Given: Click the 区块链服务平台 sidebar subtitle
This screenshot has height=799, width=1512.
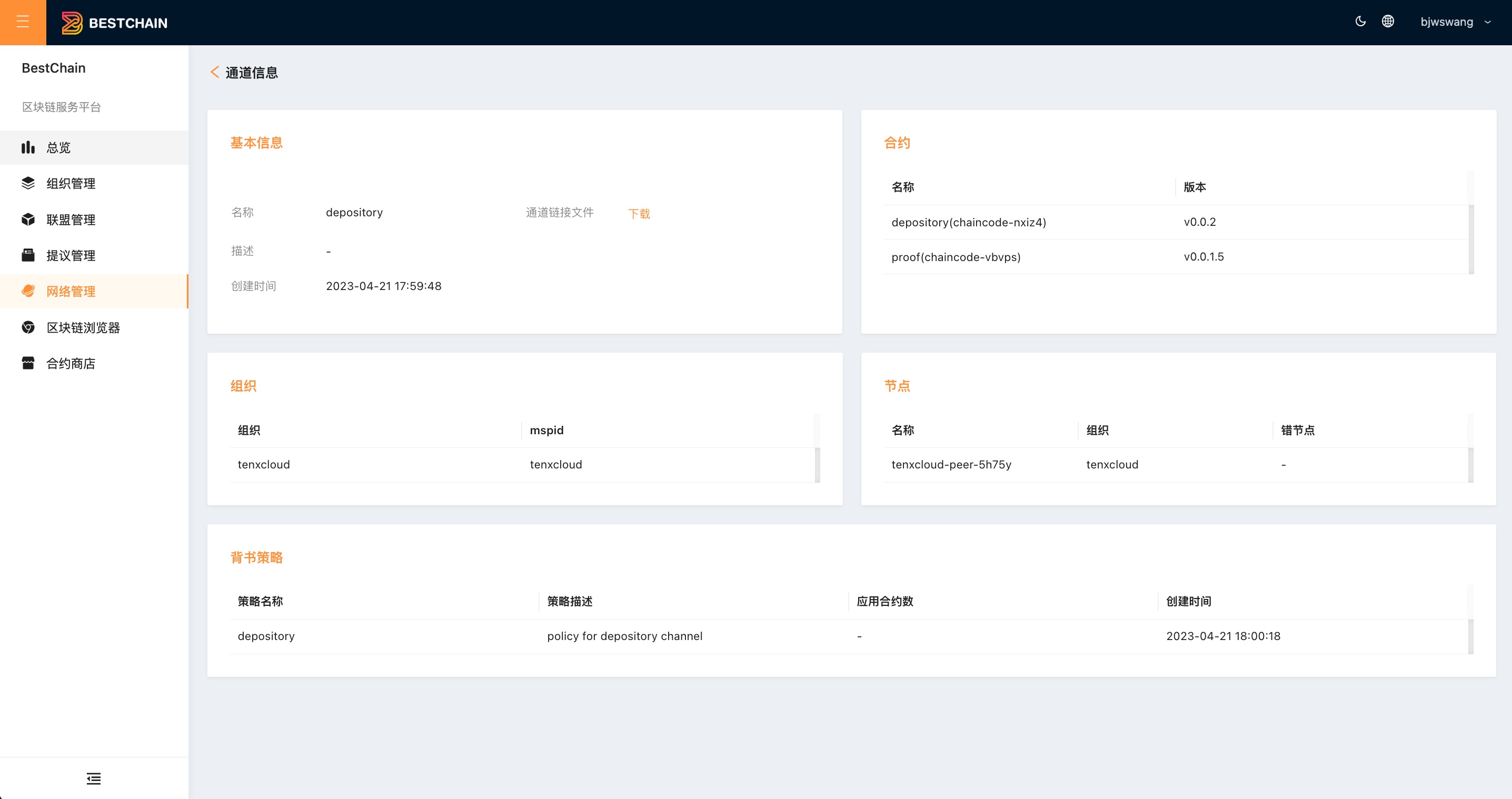Looking at the screenshot, I should [62, 107].
